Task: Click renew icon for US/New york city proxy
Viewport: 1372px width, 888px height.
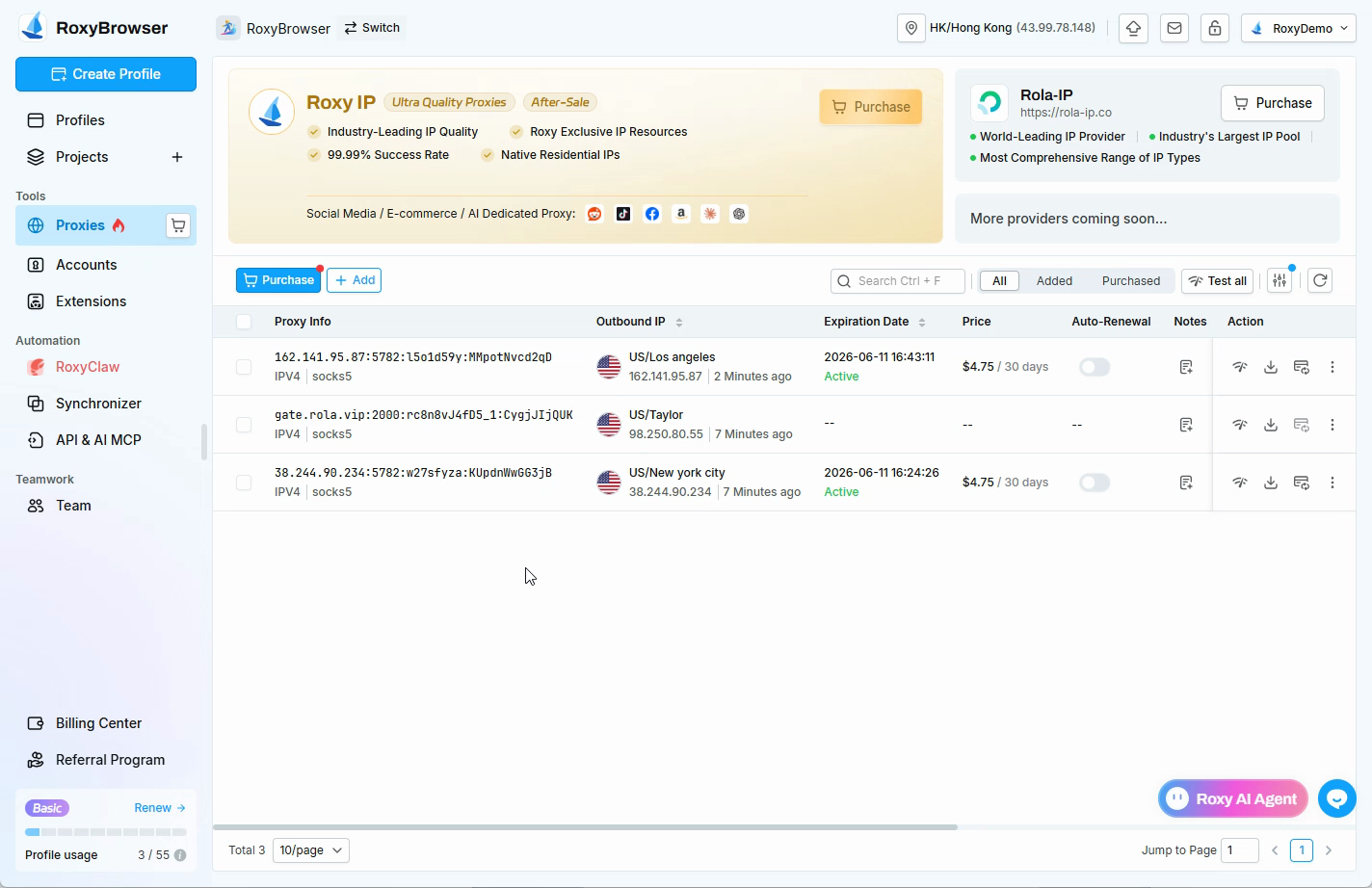Action: [1302, 483]
